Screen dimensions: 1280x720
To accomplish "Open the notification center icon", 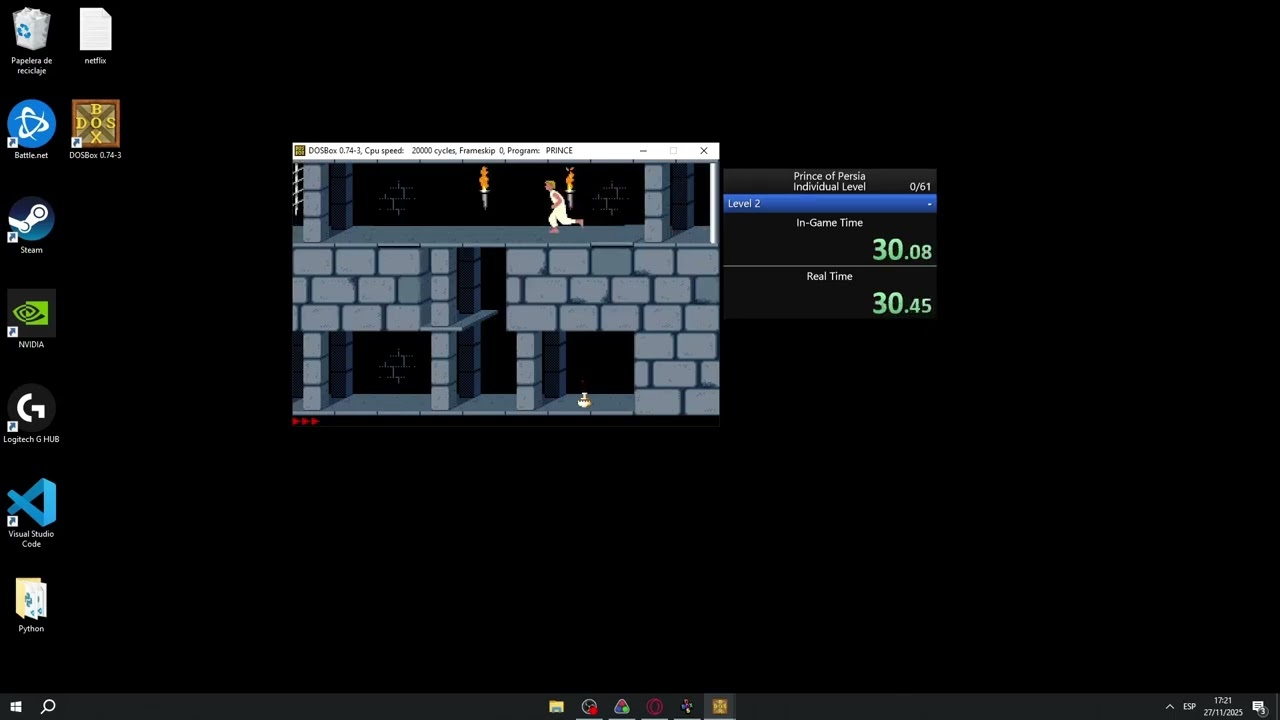I will [x=1259, y=707].
